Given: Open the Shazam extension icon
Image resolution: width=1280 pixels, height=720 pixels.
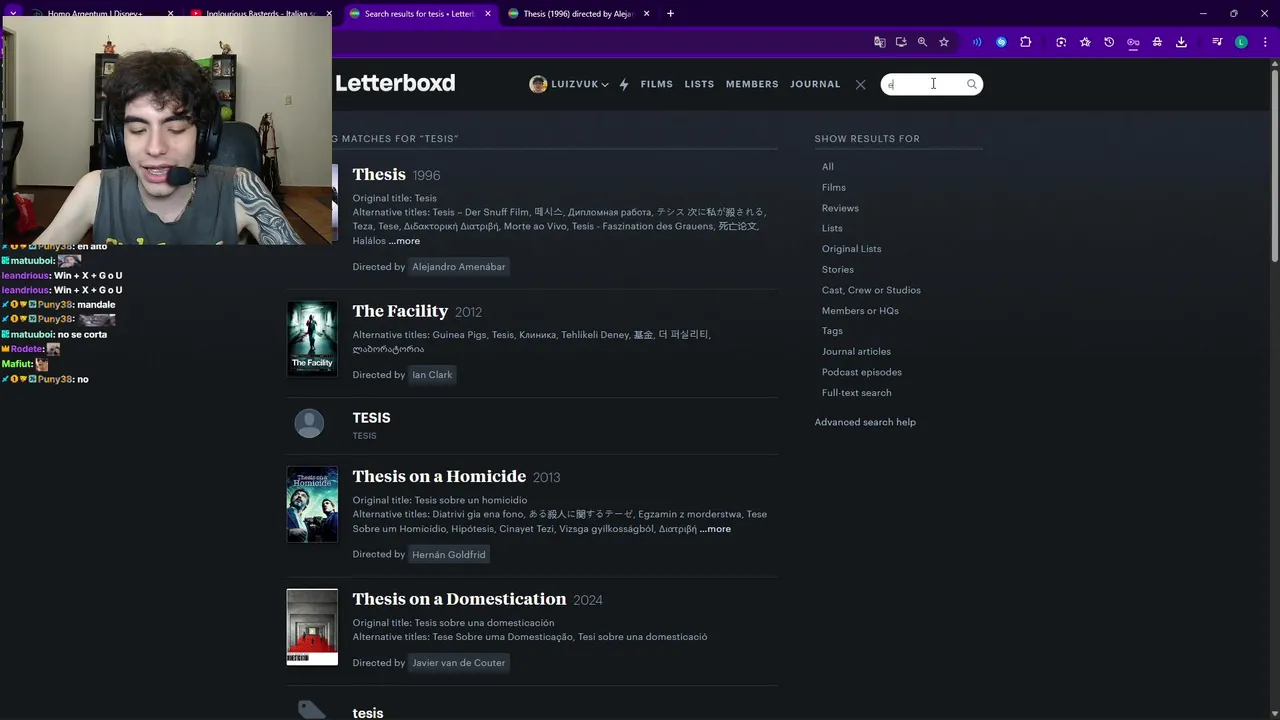Looking at the screenshot, I should [1001, 42].
